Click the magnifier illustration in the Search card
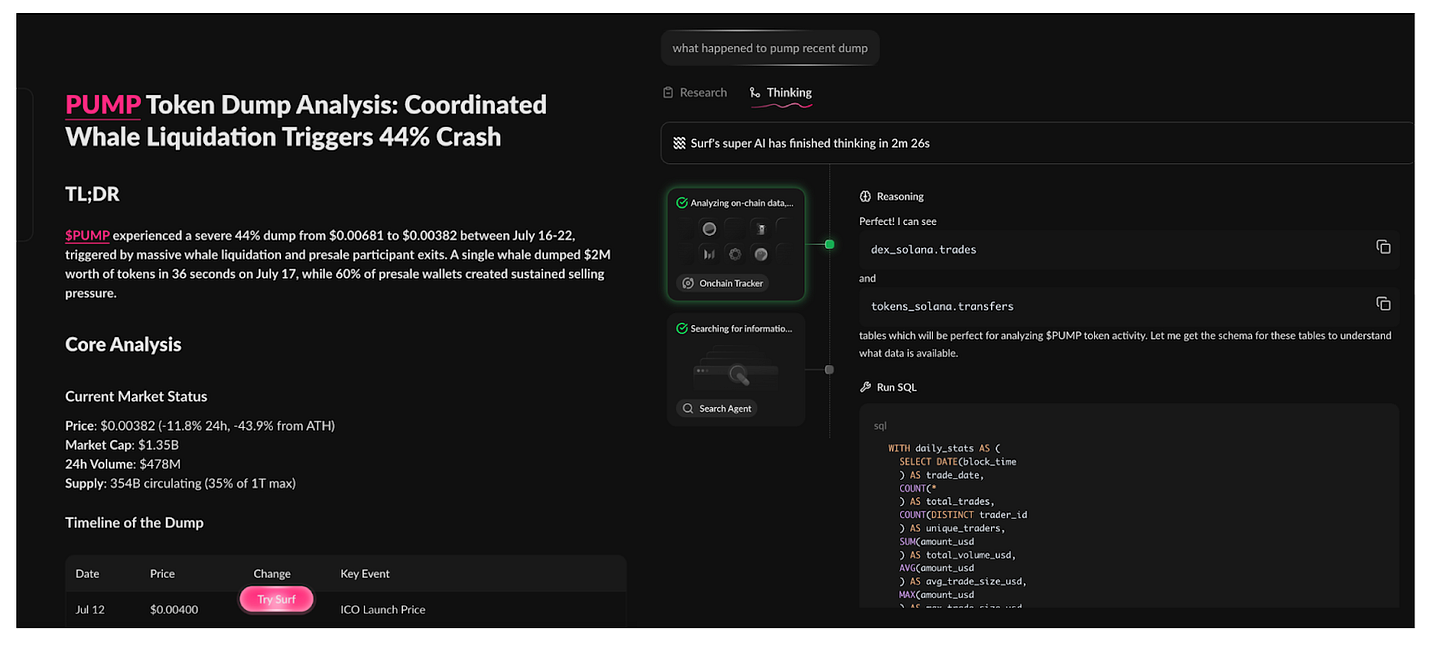 coord(738,376)
